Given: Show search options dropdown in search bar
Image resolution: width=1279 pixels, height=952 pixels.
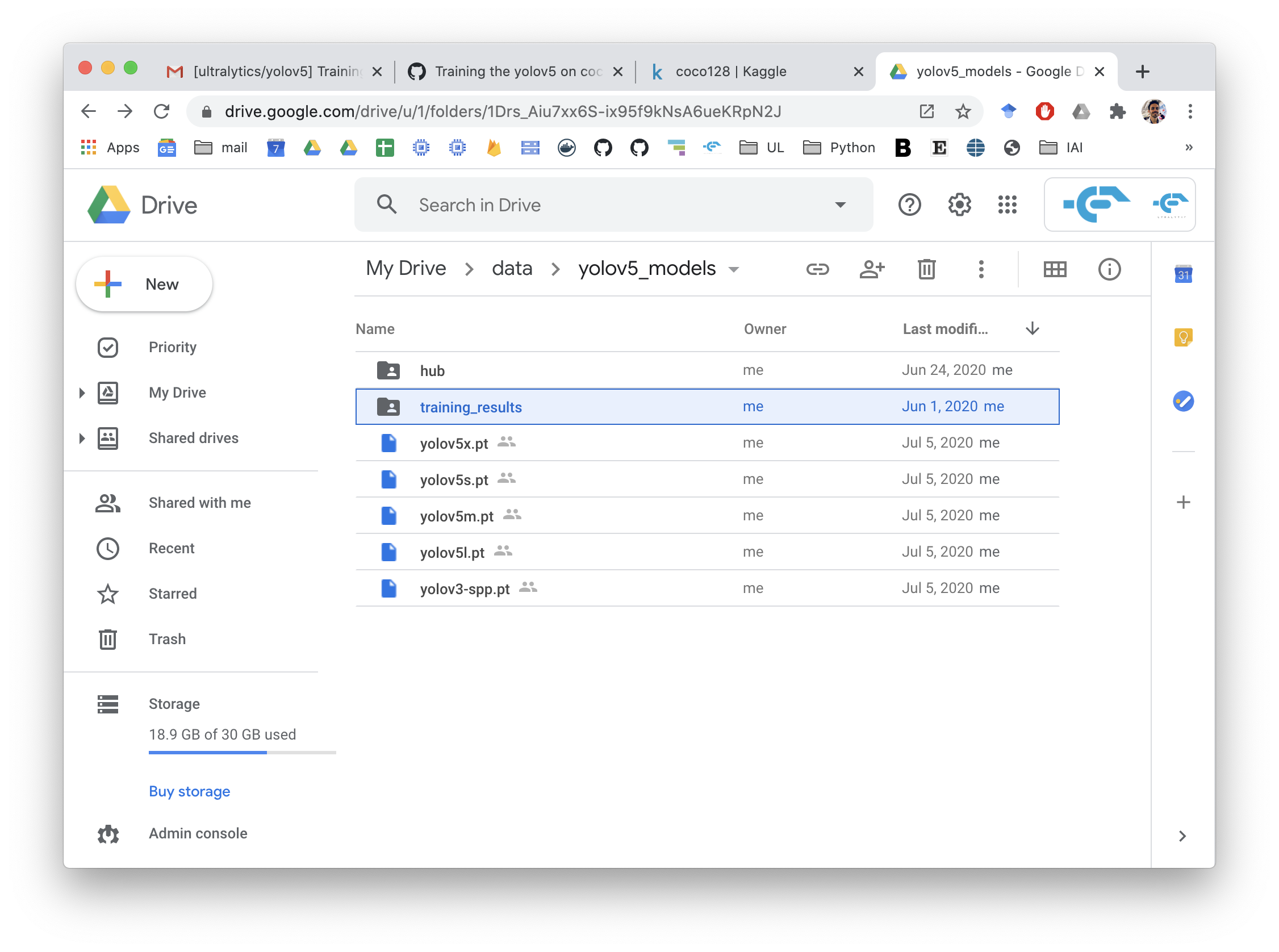Looking at the screenshot, I should (840, 204).
